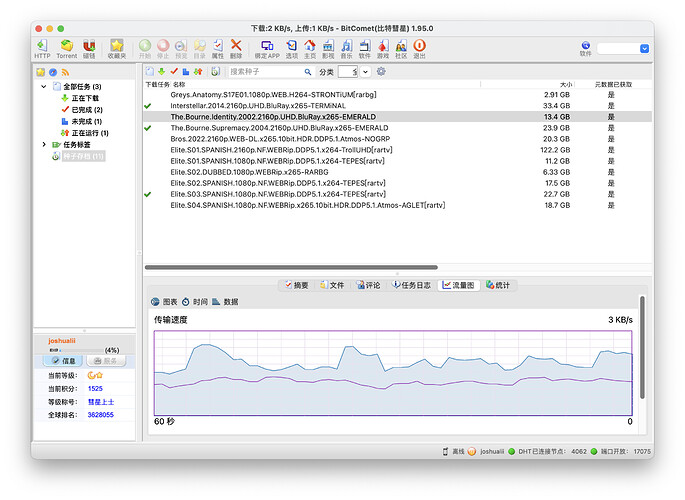Screen dimensions: 685x500
Task: Expand the 任务标签 tree node
Action: [x=44, y=144]
